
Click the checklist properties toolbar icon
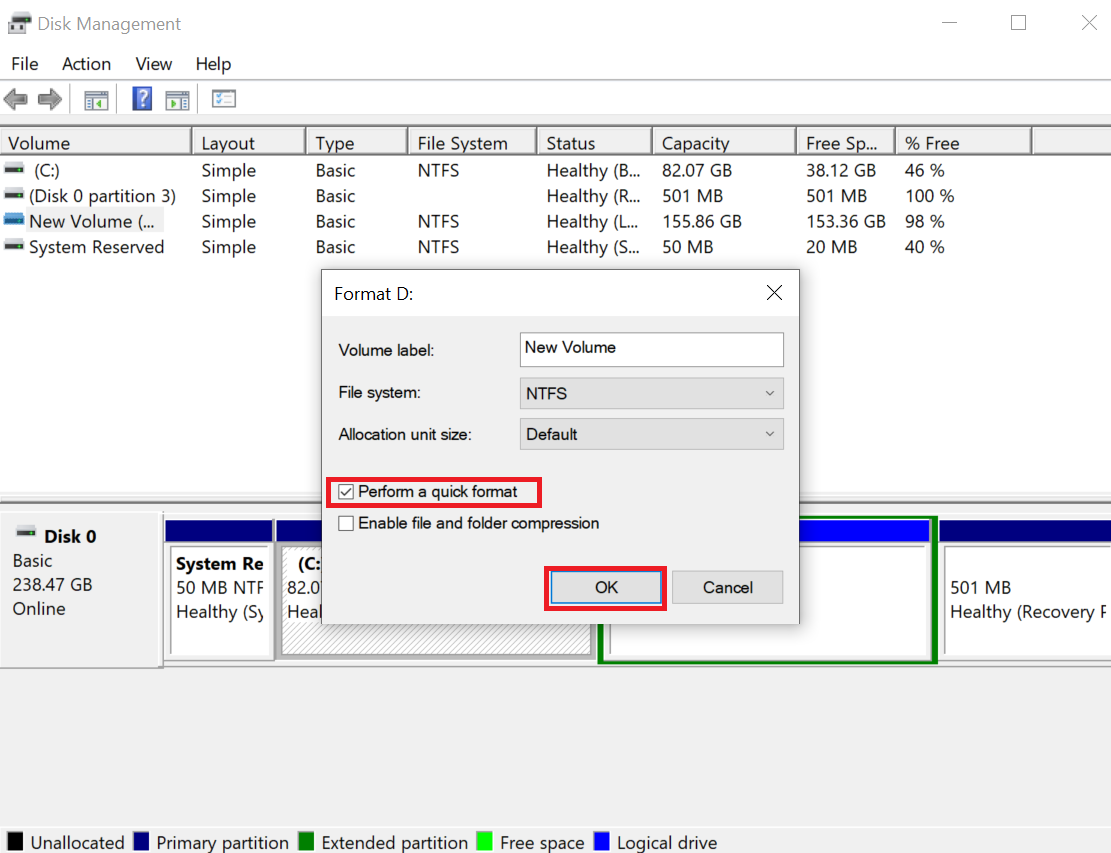223,98
